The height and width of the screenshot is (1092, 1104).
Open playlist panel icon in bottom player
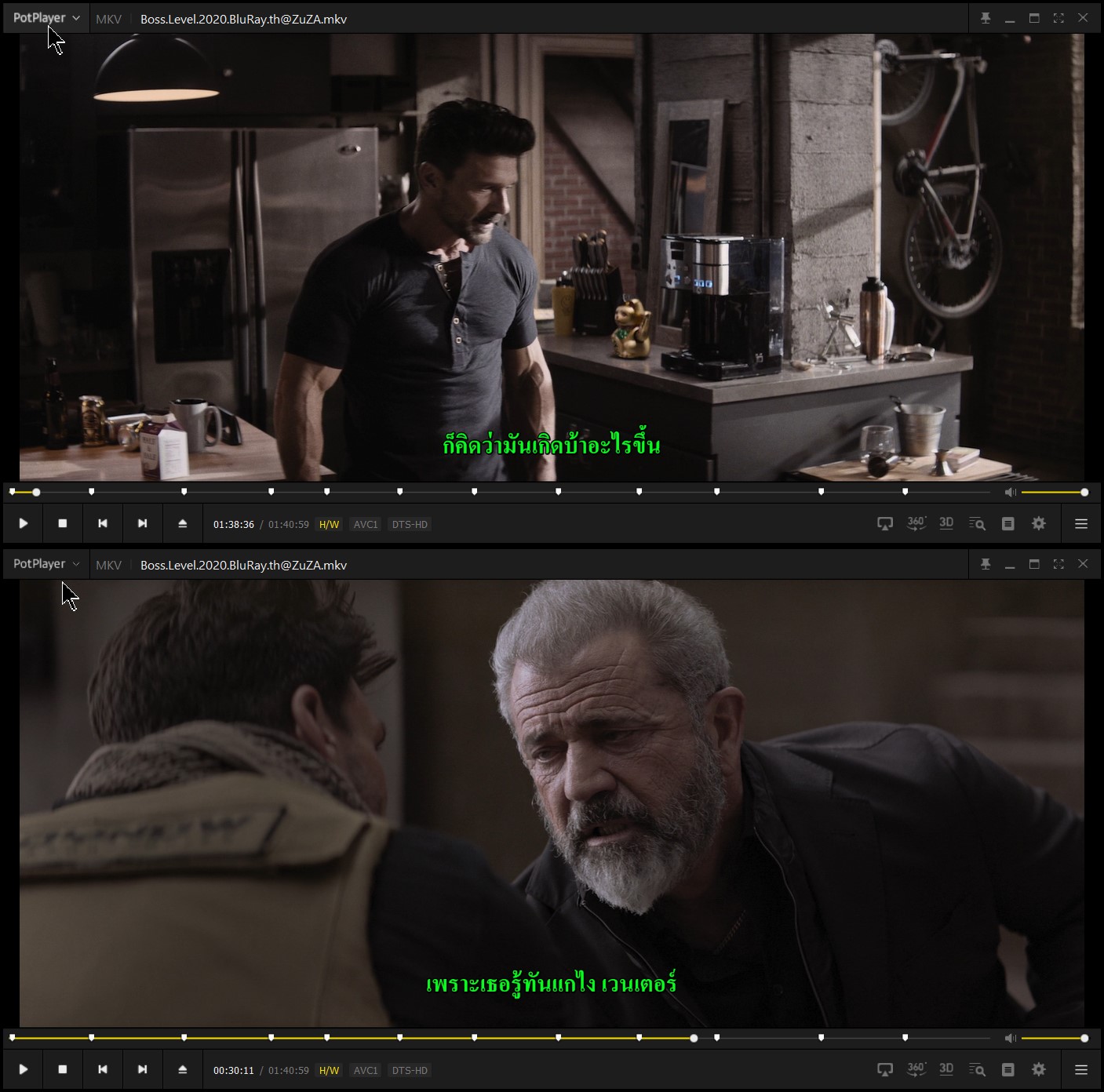click(1008, 1069)
